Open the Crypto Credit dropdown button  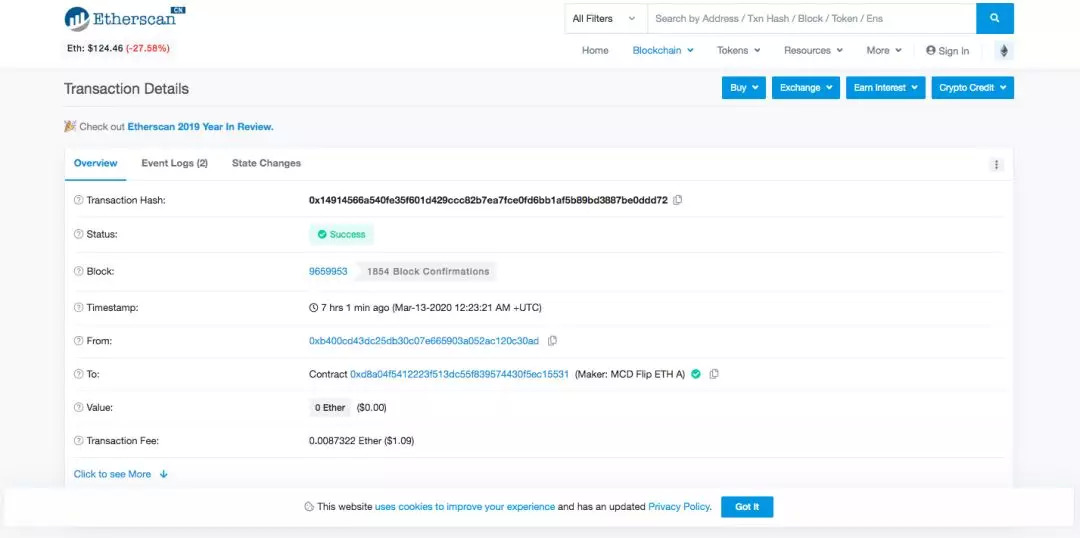(973, 87)
